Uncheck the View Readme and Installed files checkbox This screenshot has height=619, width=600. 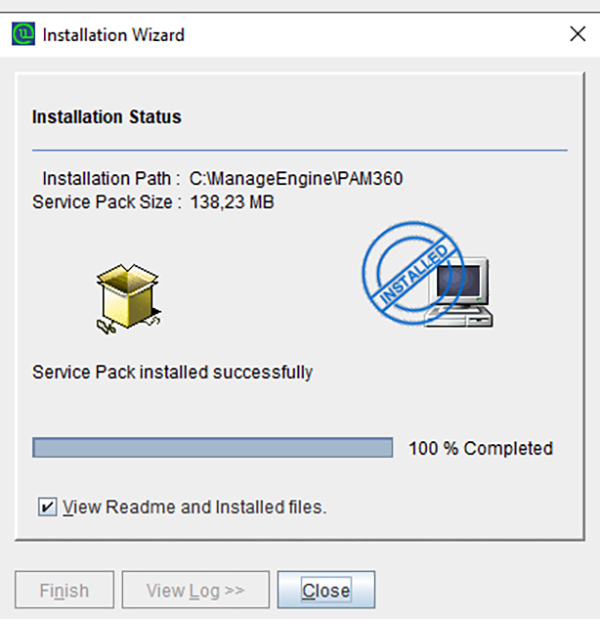(x=47, y=507)
